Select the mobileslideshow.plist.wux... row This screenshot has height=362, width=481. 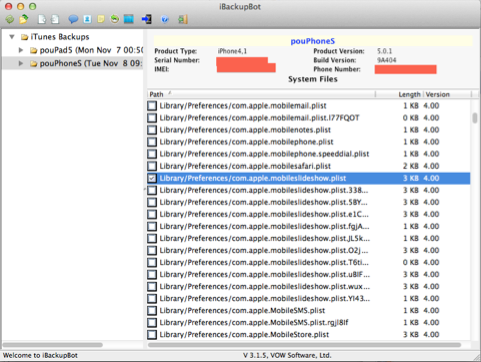point(309,287)
